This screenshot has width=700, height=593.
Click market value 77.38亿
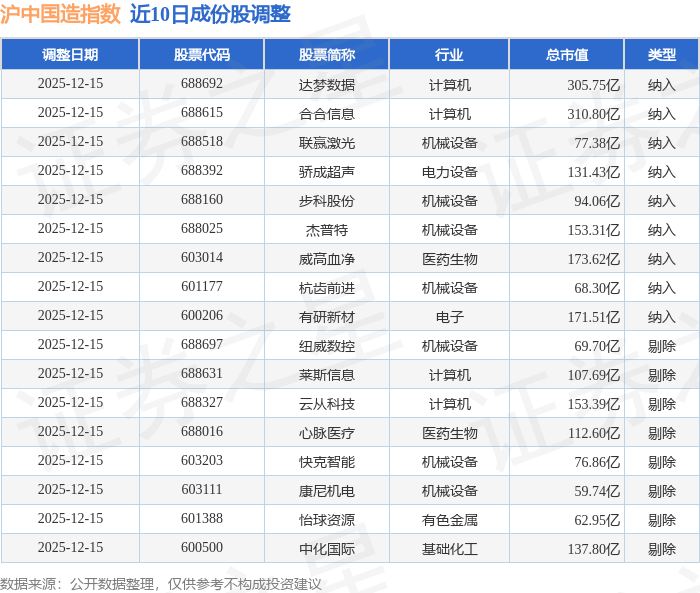(597, 142)
